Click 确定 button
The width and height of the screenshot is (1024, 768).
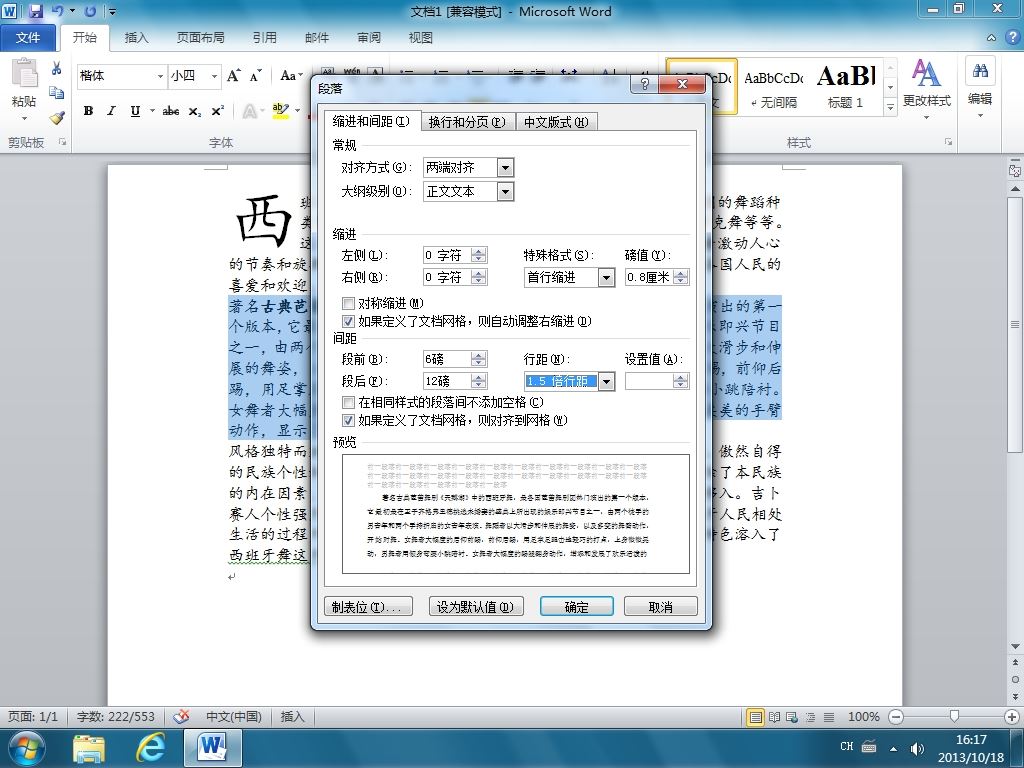pos(577,607)
